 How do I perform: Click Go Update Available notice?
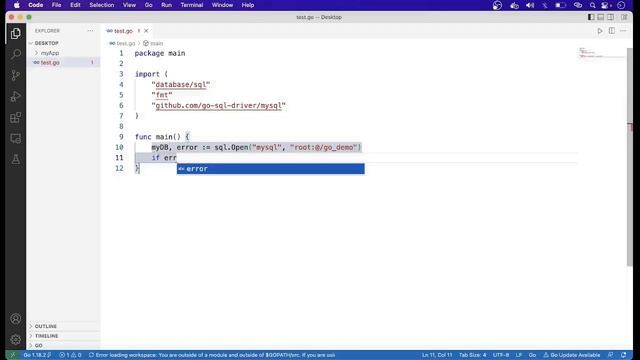[x=571, y=355]
